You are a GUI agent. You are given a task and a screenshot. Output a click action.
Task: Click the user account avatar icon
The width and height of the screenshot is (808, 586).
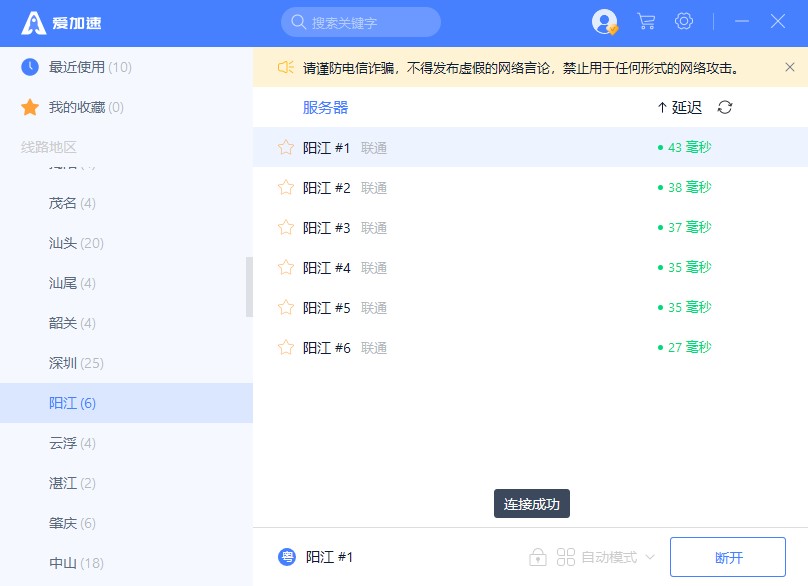click(604, 22)
